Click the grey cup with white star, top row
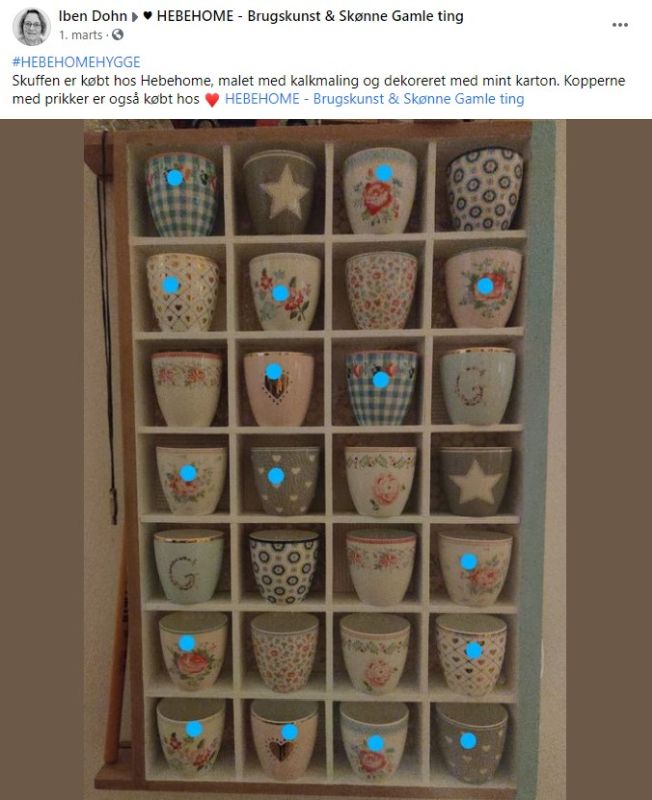Viewport: 652px width, 800px height. coord(279,192)
